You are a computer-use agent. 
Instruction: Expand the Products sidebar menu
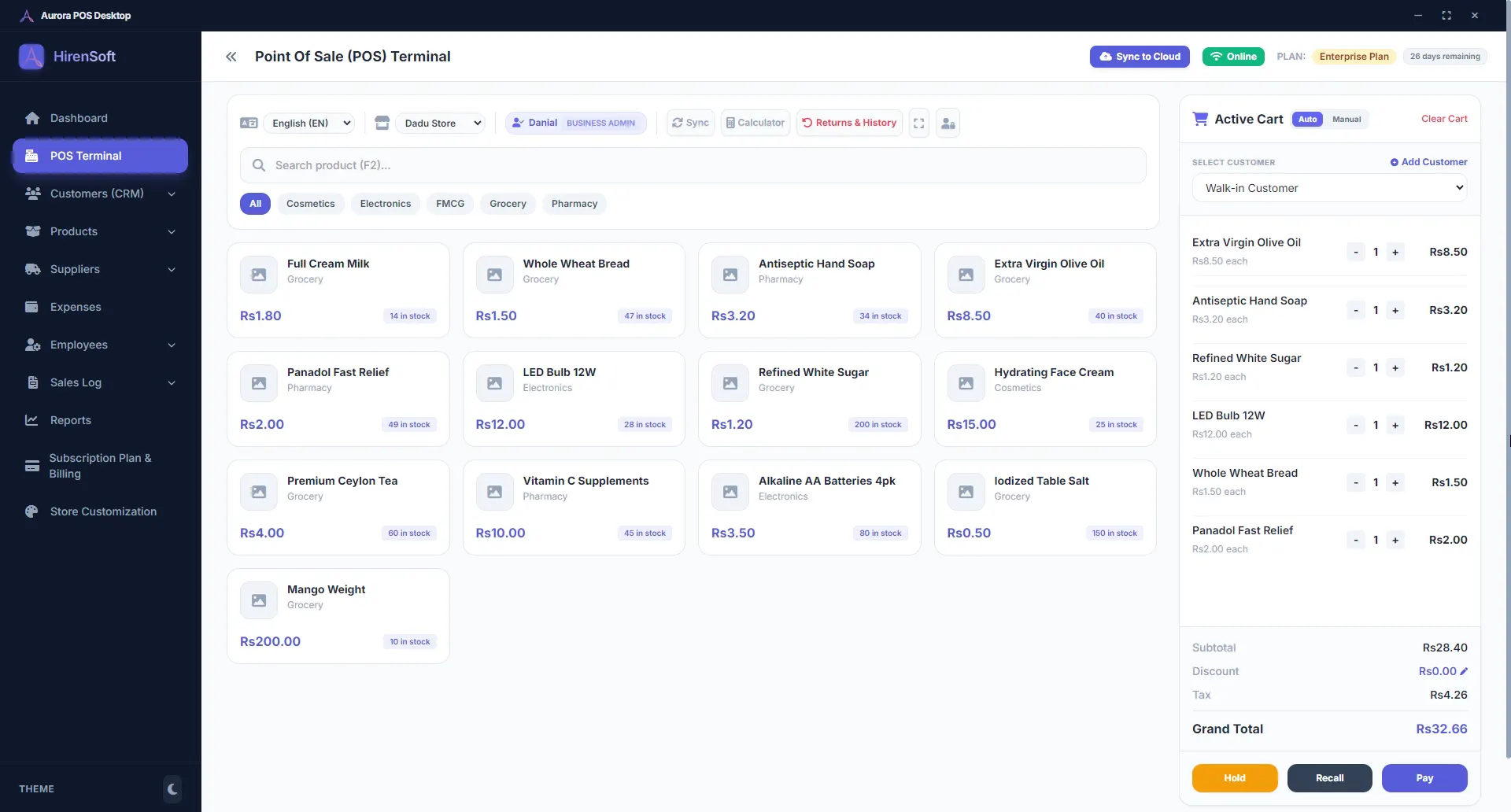pos(100,231)
